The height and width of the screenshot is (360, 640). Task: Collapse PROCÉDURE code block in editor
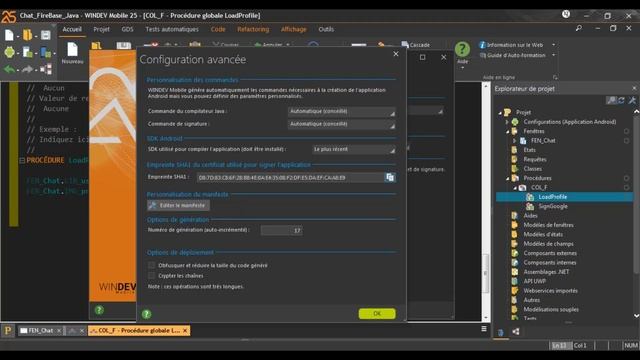pyautogui.click(x=22, y=160)
